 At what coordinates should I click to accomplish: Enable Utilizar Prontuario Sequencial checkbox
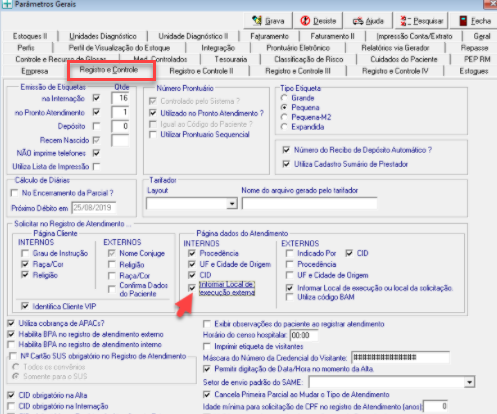[x=153, y=135]
